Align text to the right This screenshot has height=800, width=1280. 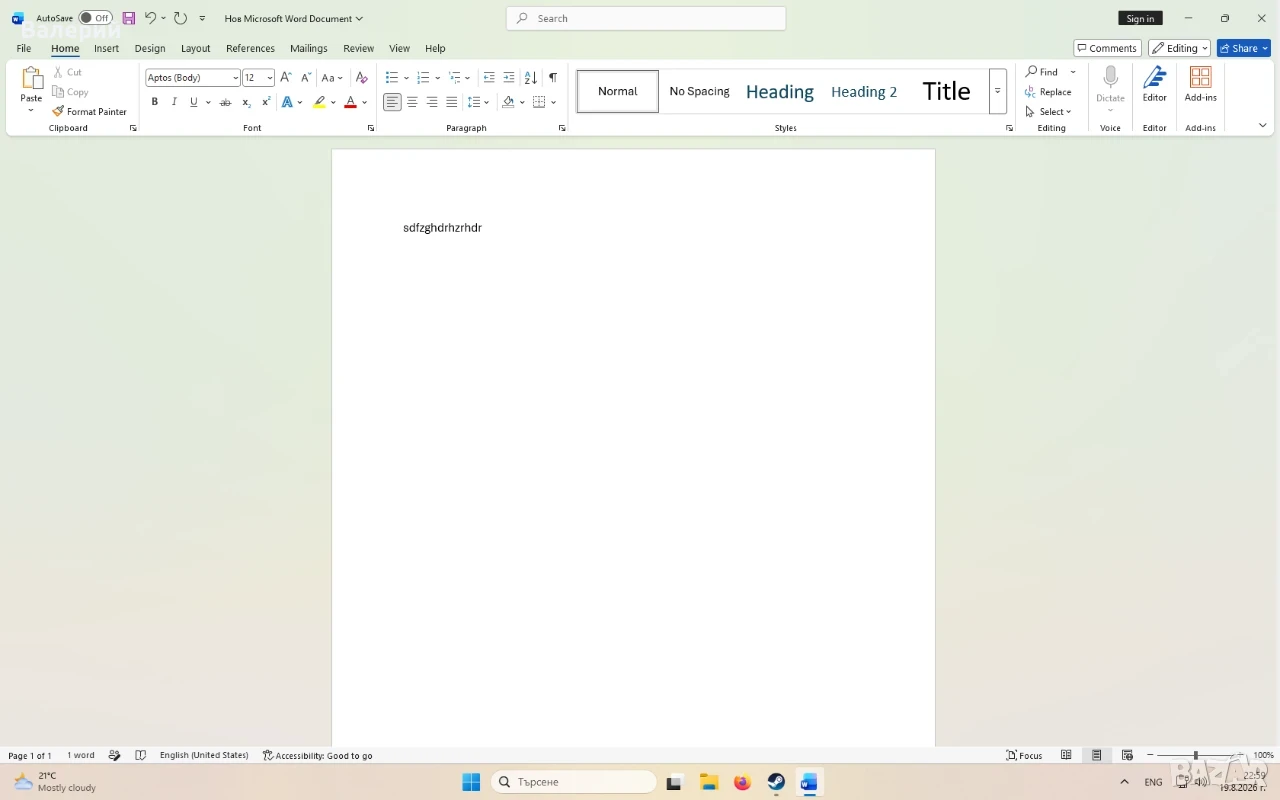(x=432, y=102)
